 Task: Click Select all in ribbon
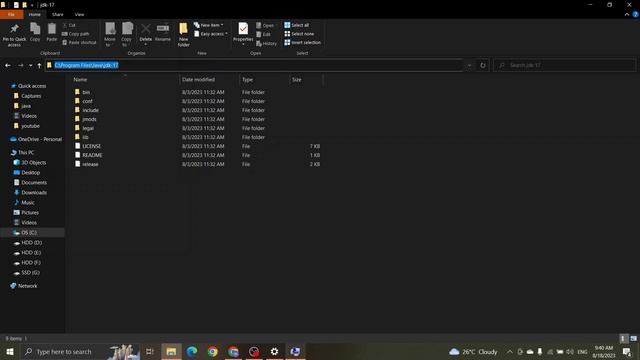tap(297, 25)
